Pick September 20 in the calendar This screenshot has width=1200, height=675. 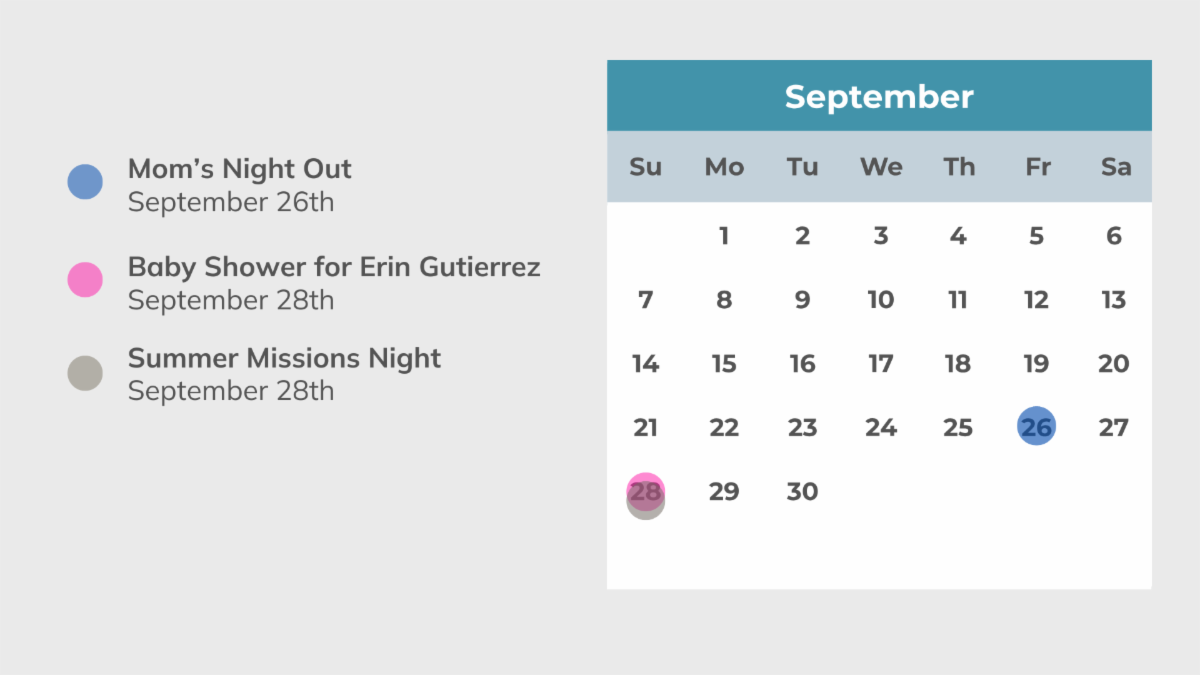click(x=1114, y=364)
